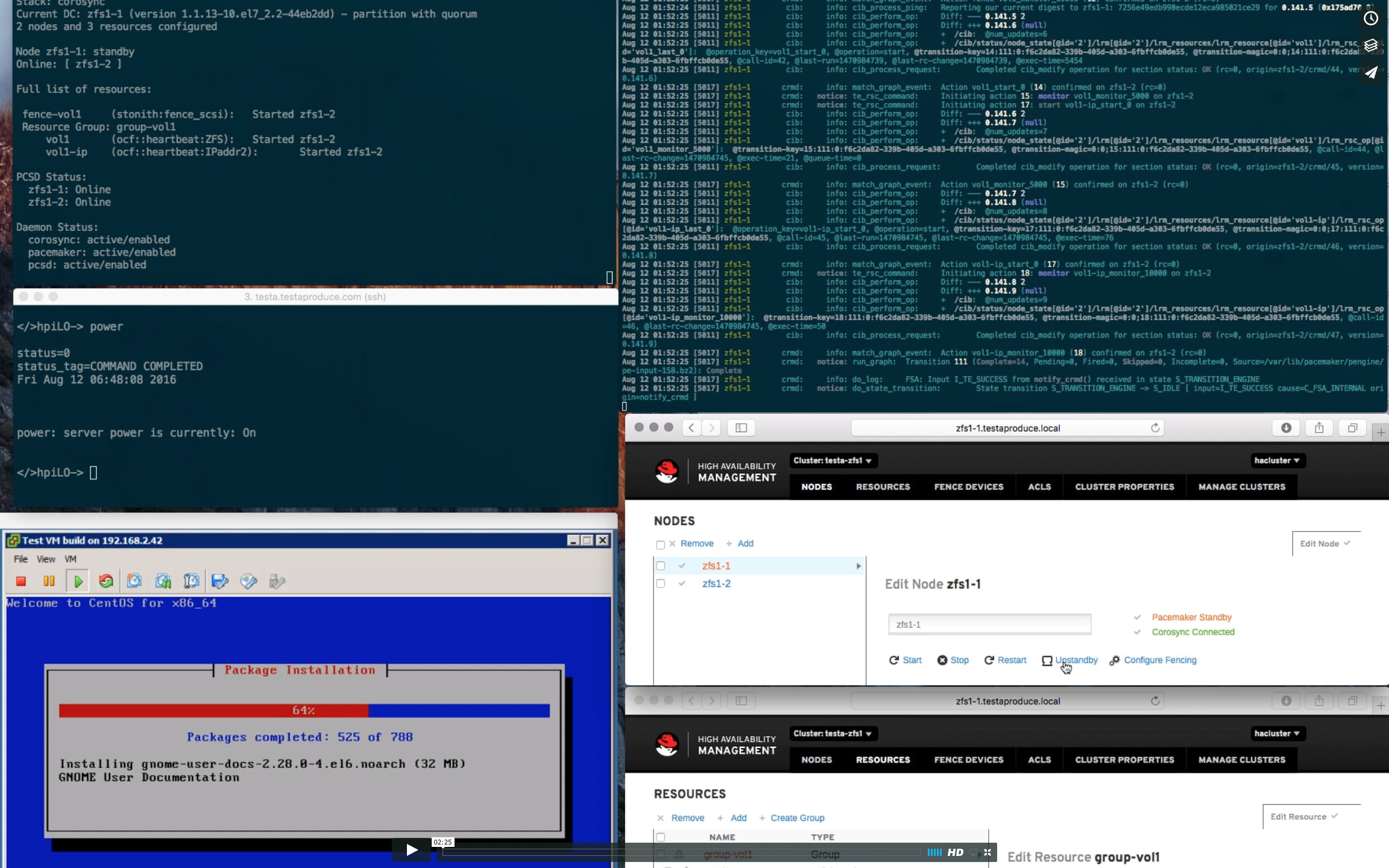Click the Vimeo Watch Later clock icon
The image size is (1389, 868).
[1371, 18]
